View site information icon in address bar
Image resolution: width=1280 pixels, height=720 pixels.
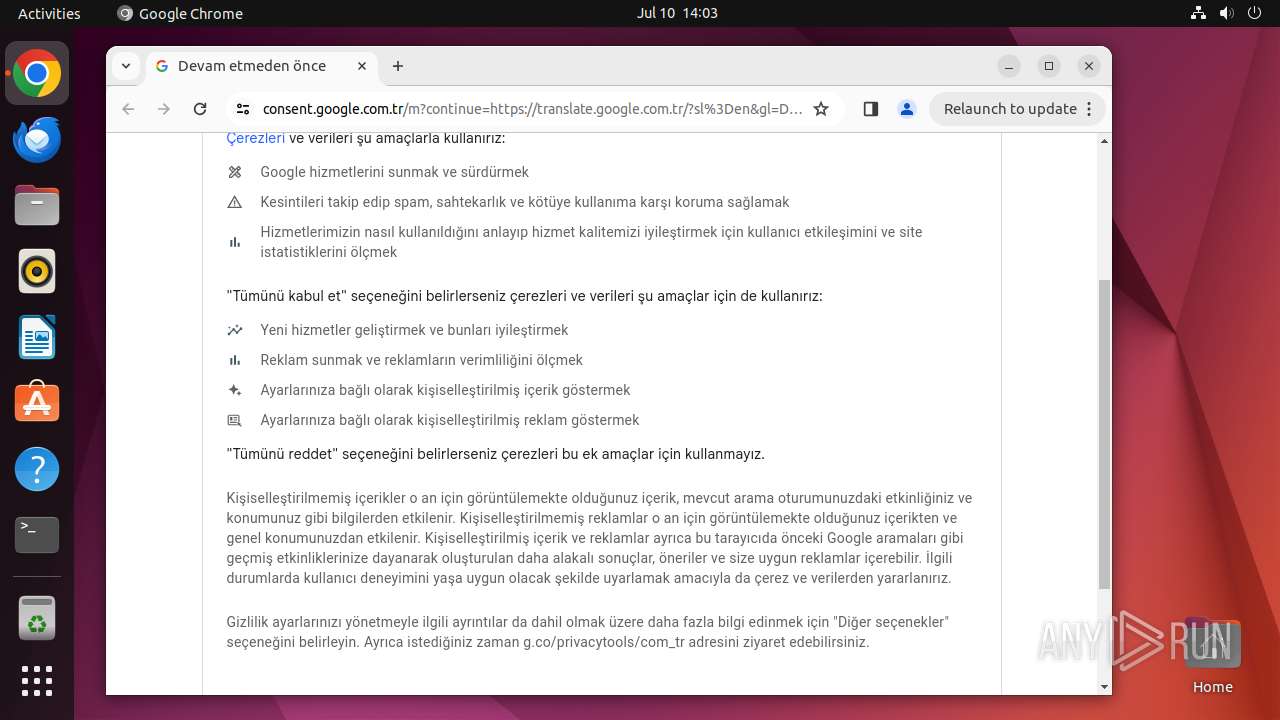pos(243,109)
